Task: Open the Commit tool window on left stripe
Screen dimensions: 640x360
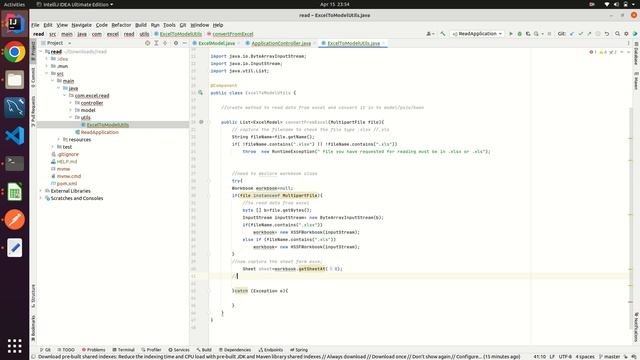Action: point(33,77)
